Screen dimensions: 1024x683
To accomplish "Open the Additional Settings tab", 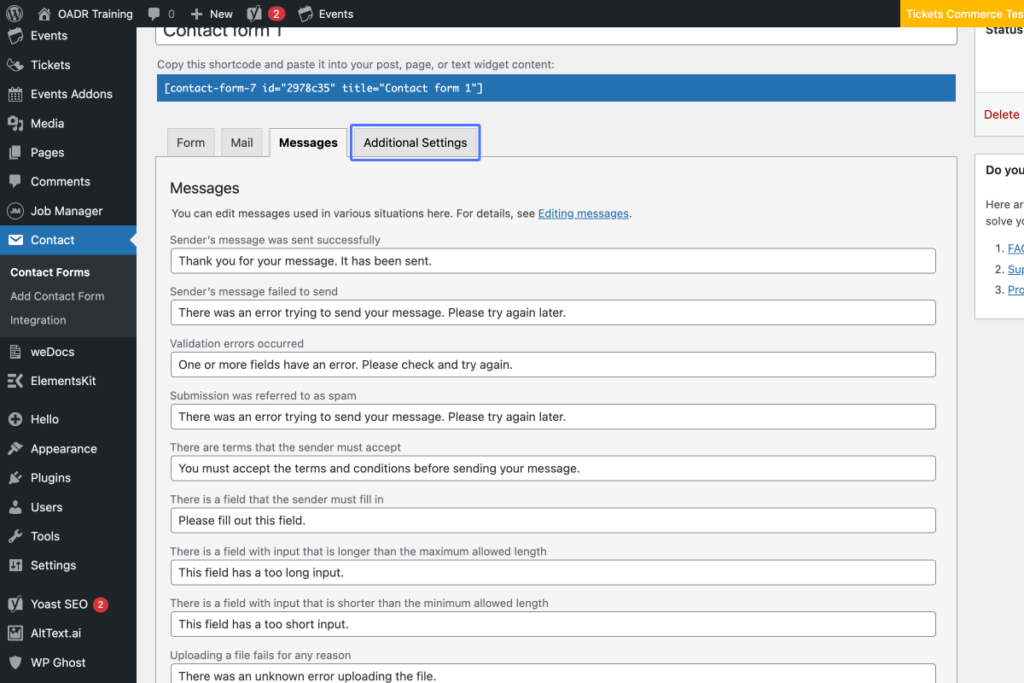I will (x=415, y=142).
